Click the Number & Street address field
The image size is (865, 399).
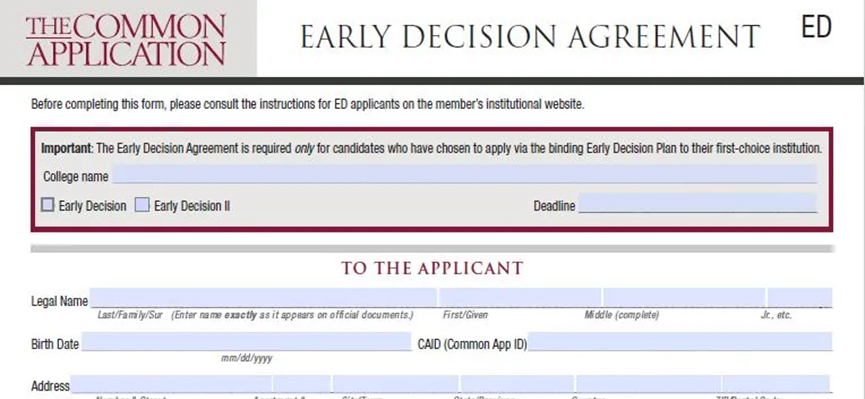171,384
